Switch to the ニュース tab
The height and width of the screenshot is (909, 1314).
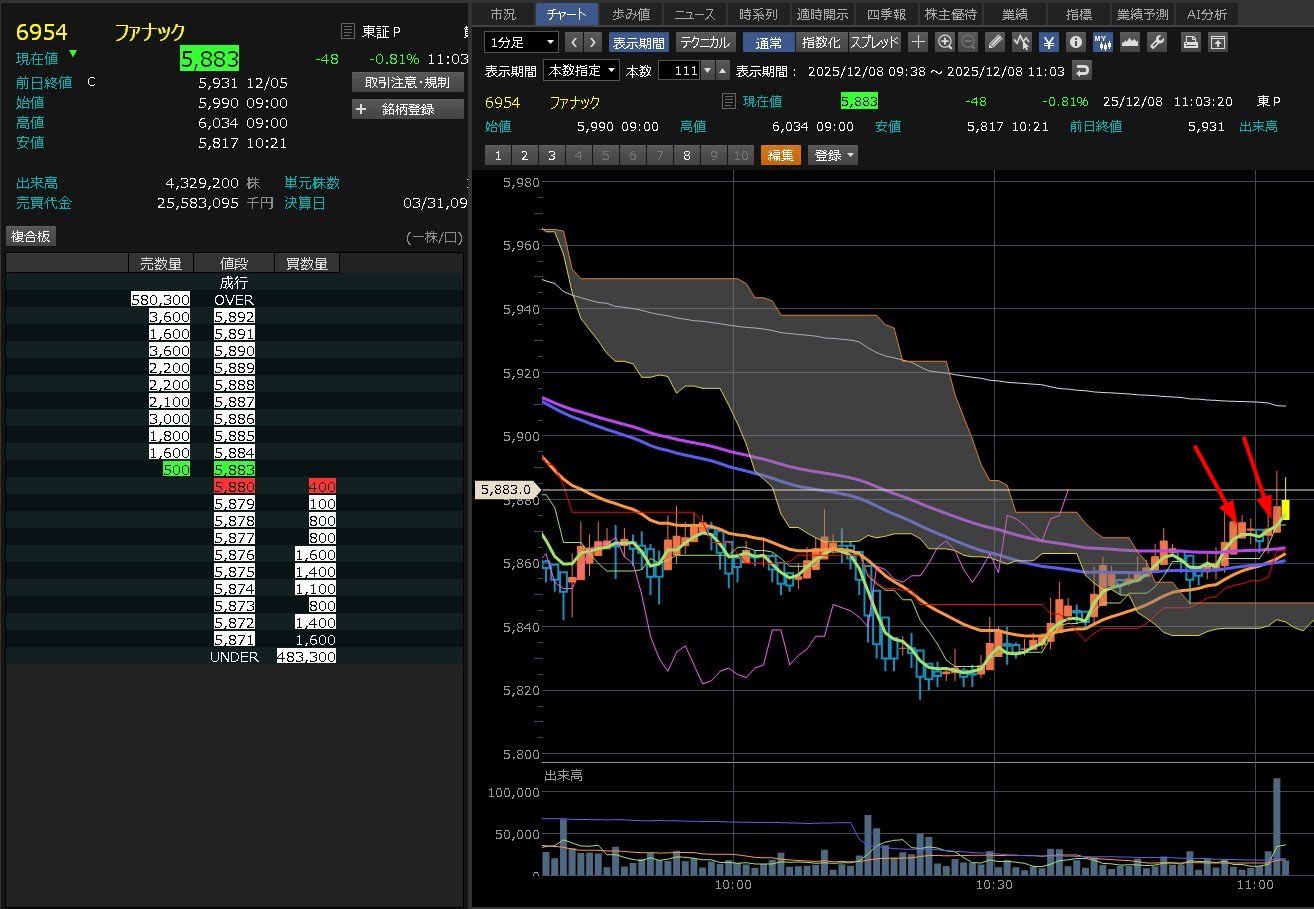click(694, 14)
